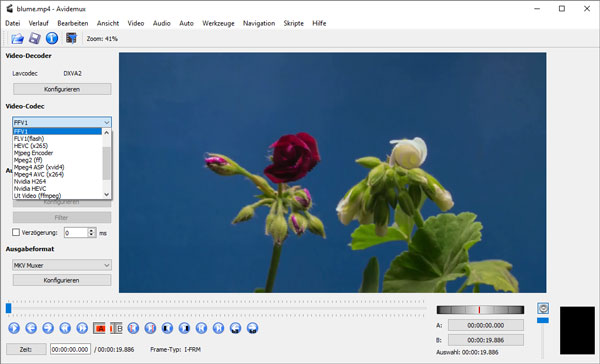The width and height of the screenshot is (600, 364).
Task: Set selection start marker A
Action: (x=99, y=328)
